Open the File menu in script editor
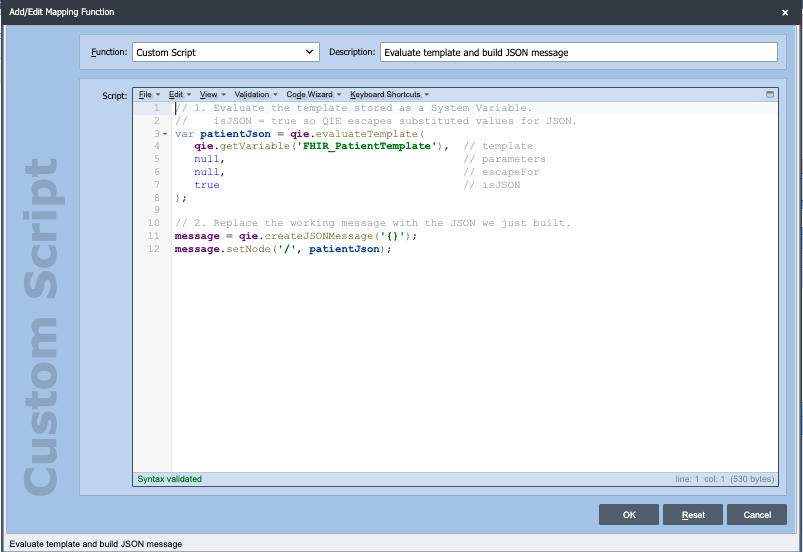Image resolution: width=803 pixels, height=552 pixels. 149,94
